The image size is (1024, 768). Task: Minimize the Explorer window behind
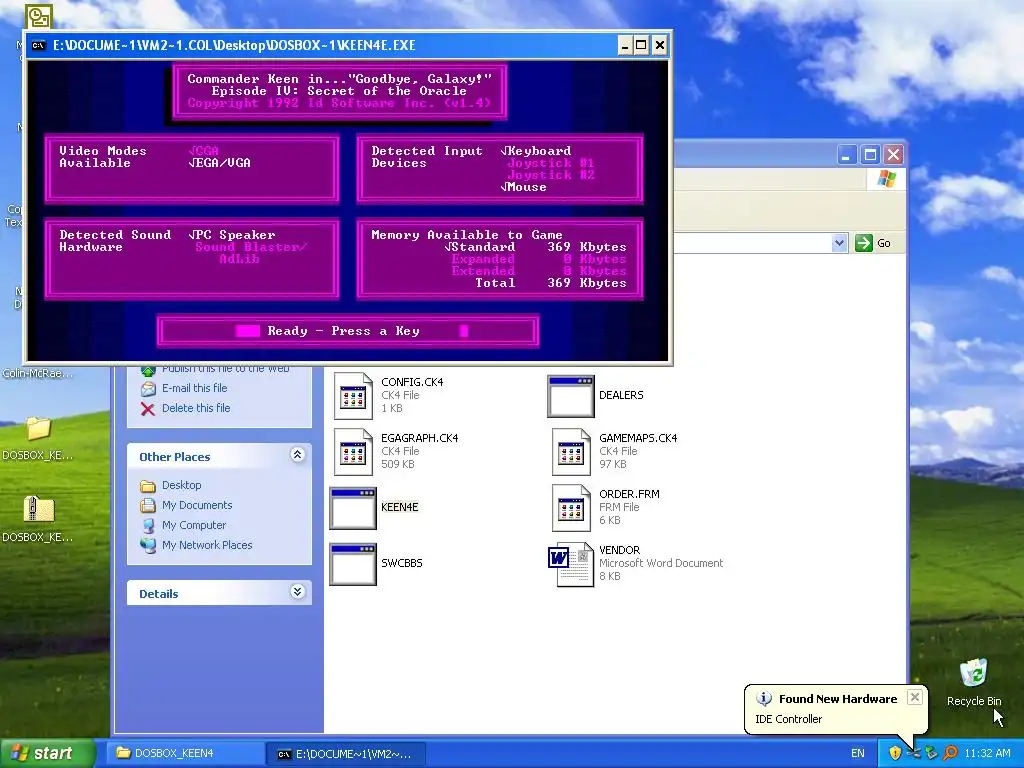tap(847, 155)
